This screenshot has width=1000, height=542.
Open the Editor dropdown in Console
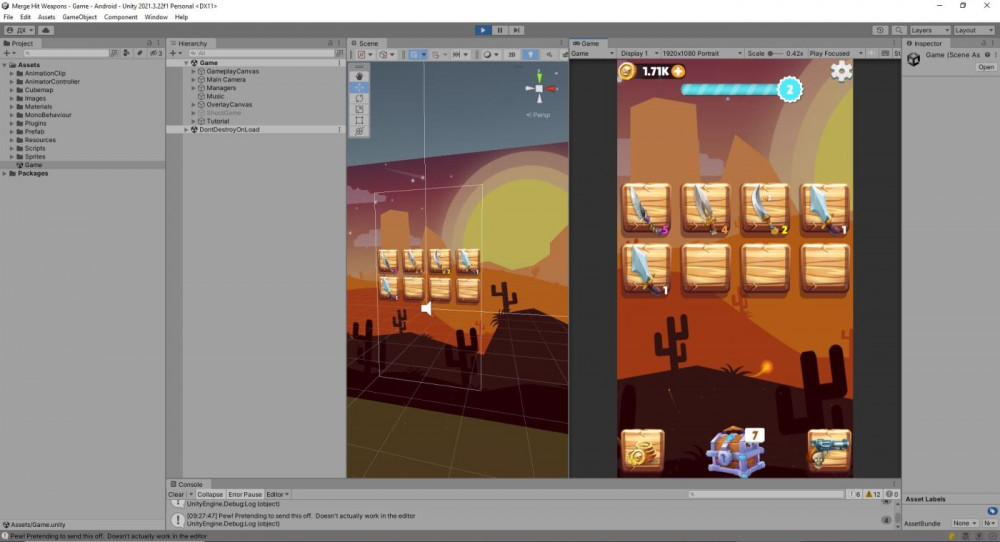(277, 494)
